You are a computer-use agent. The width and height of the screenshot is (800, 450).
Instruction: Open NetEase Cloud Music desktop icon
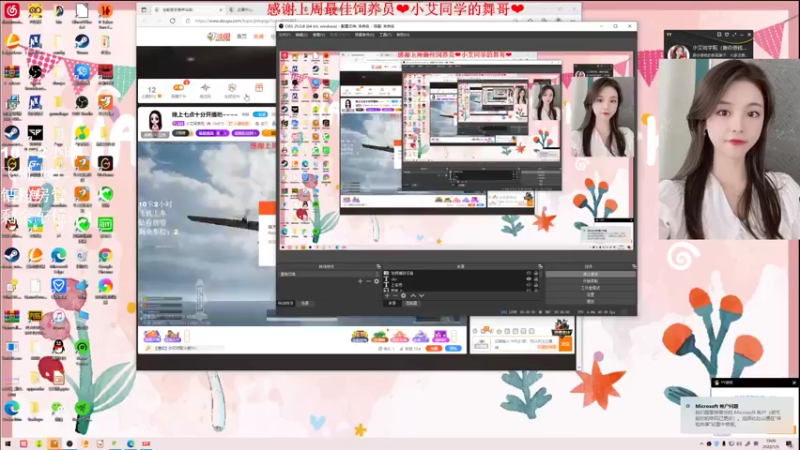pos(12,11)
